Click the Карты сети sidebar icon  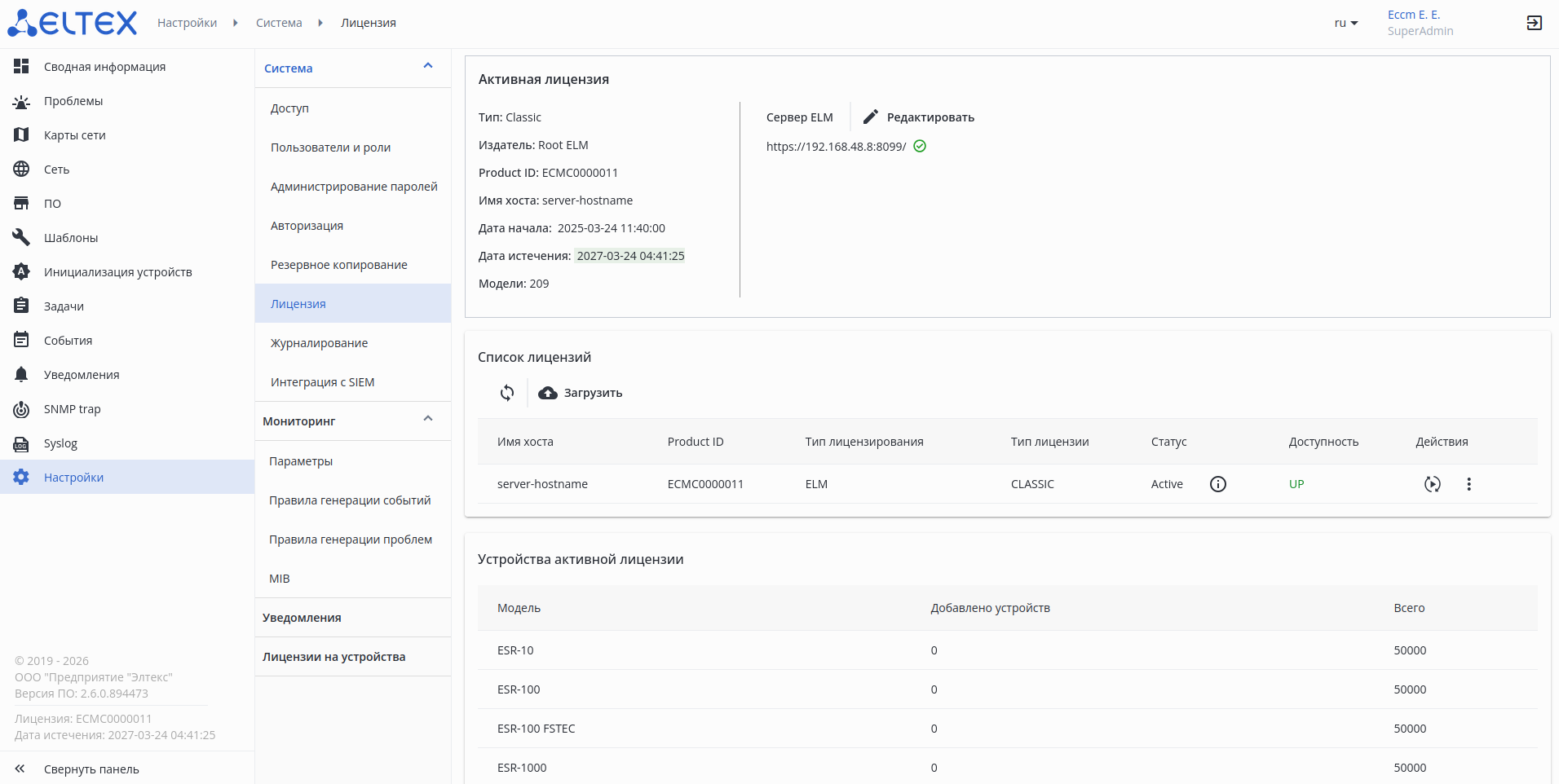(21, 135)
